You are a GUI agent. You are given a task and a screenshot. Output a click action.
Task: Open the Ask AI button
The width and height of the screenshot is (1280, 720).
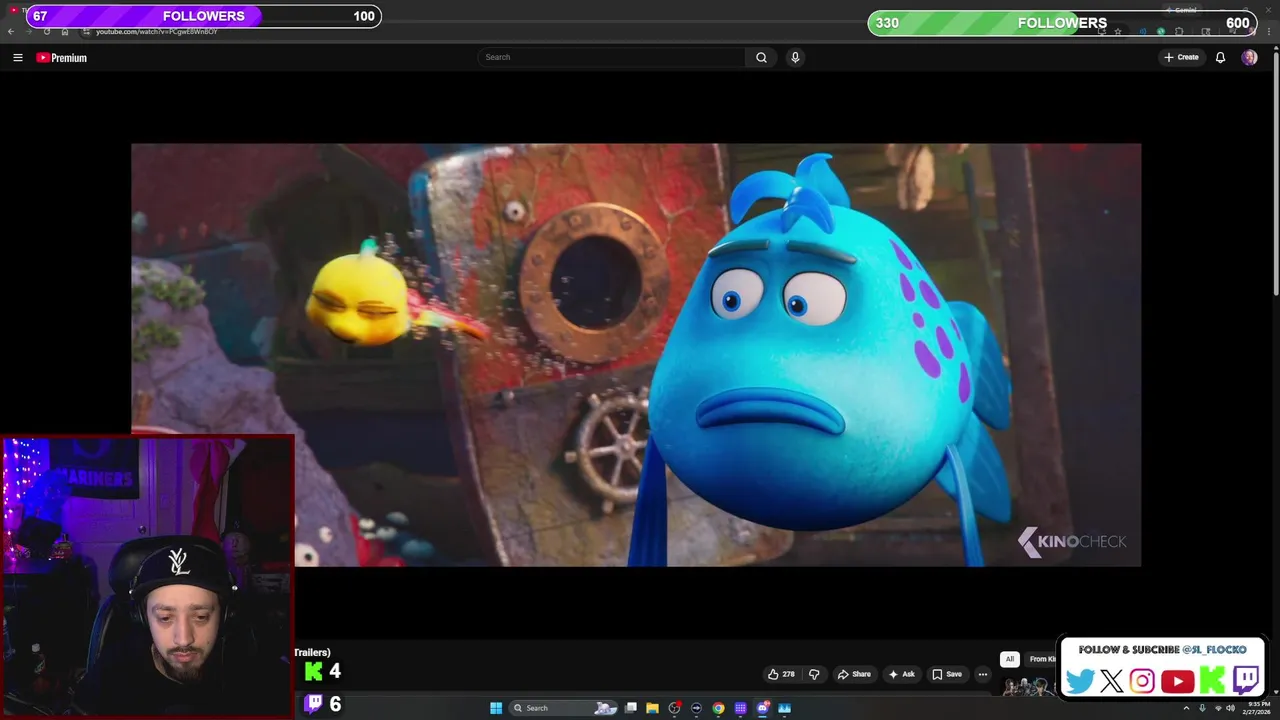coord(901,674)
